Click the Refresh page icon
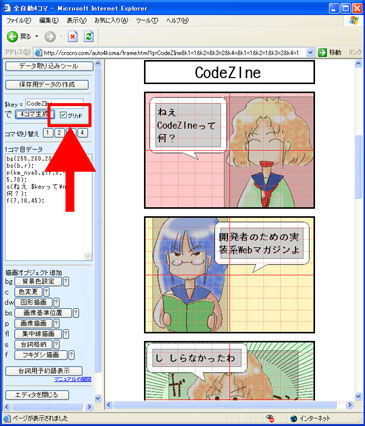Screen dimensions: 365x426 click(89, 36)
